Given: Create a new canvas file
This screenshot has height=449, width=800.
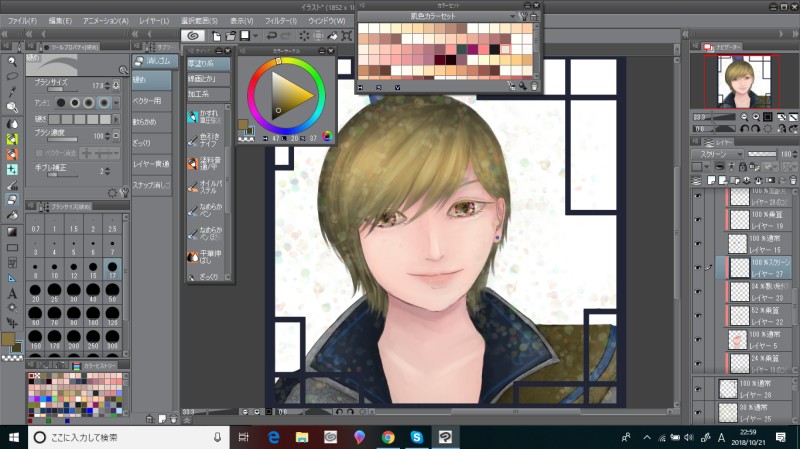Looking at the screenshot, I should (216, 36).
